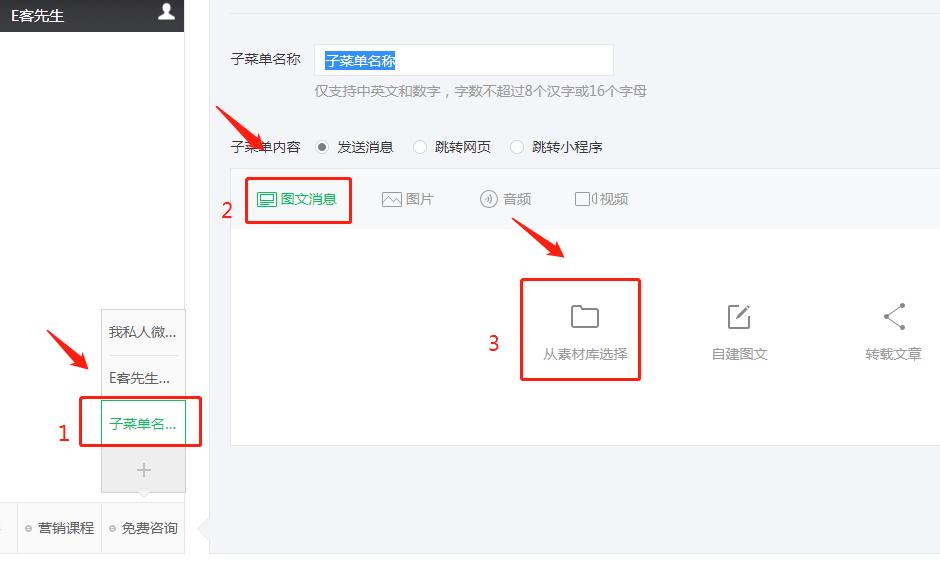This screenshot has height=581, width=940.
Task: Click the user profile icon top left
Action: [165, 12]
